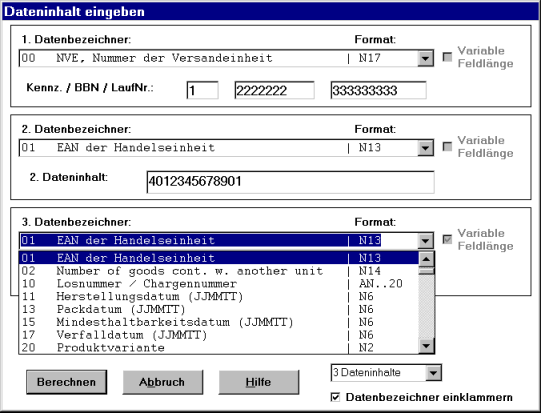Select '20 Produktvariante' list entry
Image resolution: width=541 pixels, height=413 pixels.
coord(219,347)
